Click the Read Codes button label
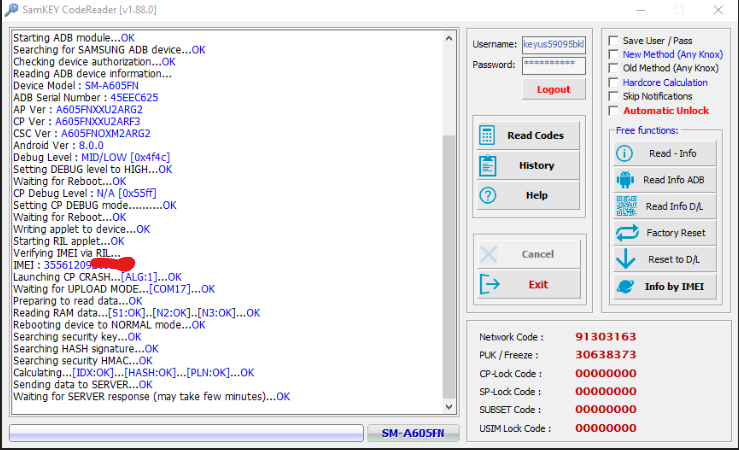The width and height of the screenshot is (739, 450). click(535, 136)
